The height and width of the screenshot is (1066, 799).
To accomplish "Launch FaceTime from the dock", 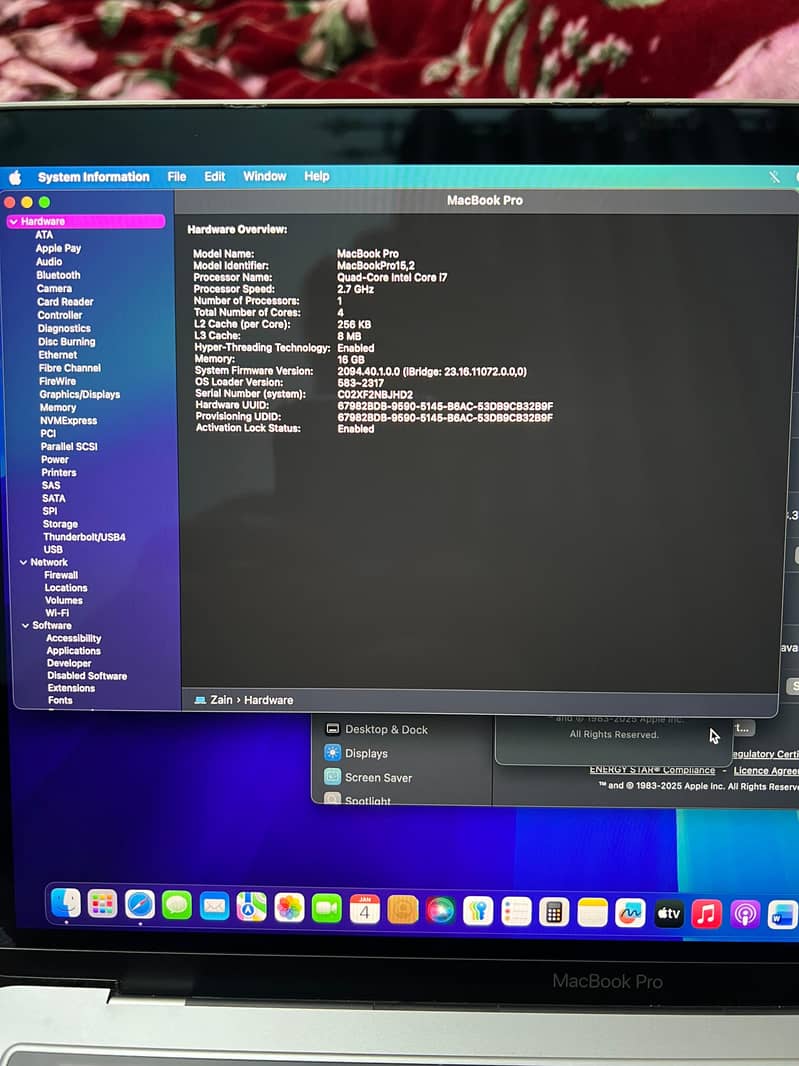I will [x=326, y=908].
